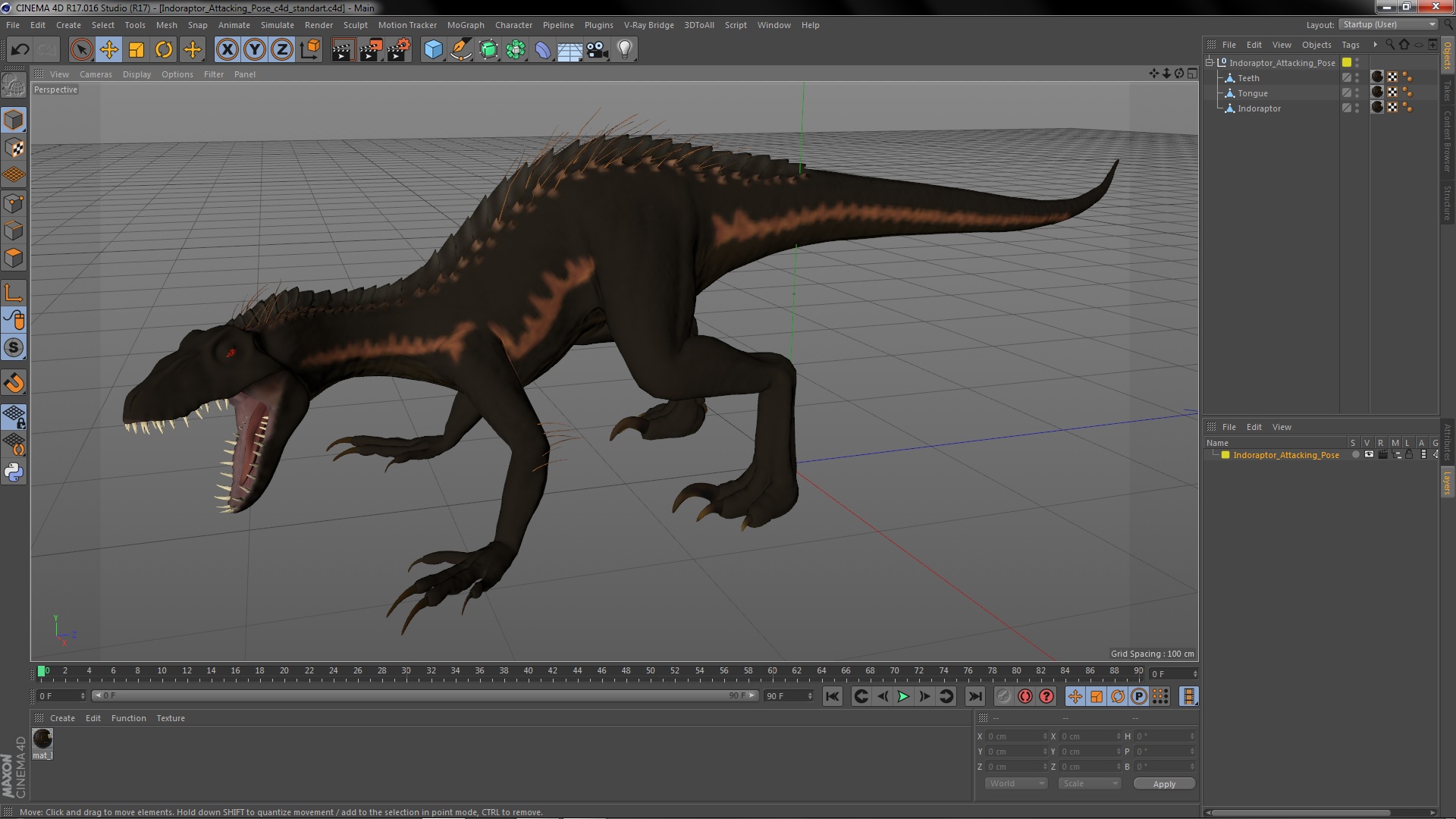Click timeline frame 44 marker
Viewport: 1456px width, 819px height.
point(577,671)
